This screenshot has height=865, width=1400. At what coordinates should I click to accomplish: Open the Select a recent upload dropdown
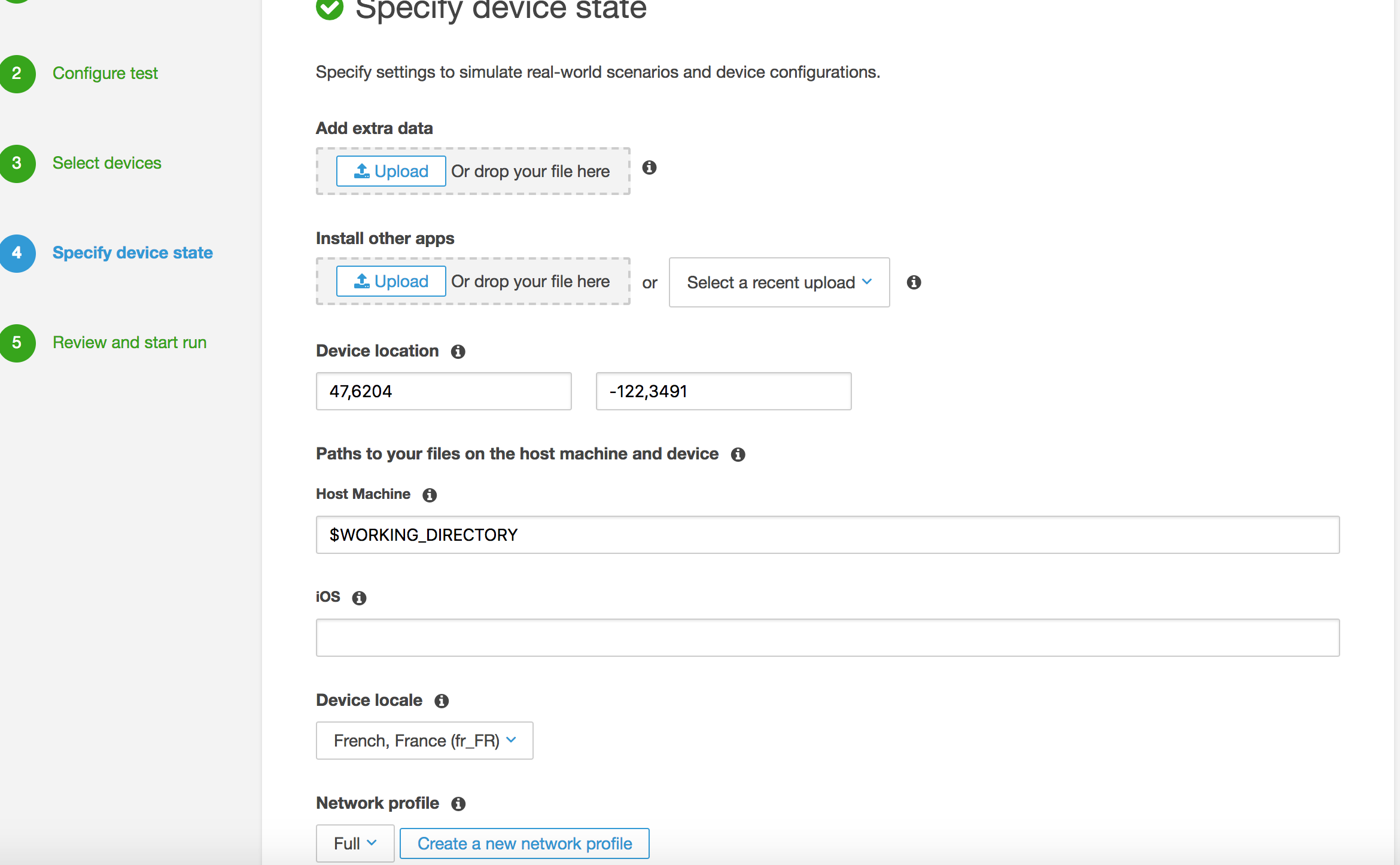(779, 282)
